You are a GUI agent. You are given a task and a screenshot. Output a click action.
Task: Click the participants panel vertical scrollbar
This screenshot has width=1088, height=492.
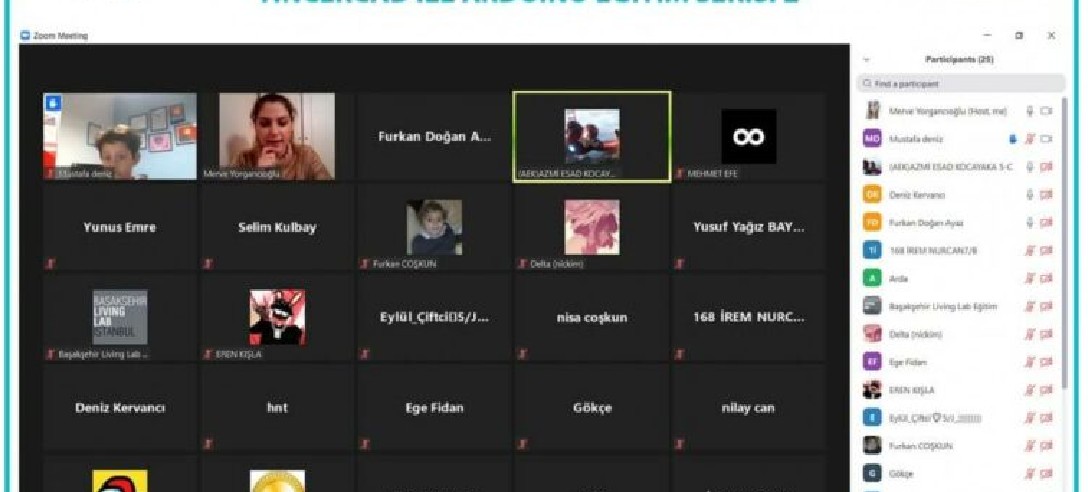(1065, 250)
